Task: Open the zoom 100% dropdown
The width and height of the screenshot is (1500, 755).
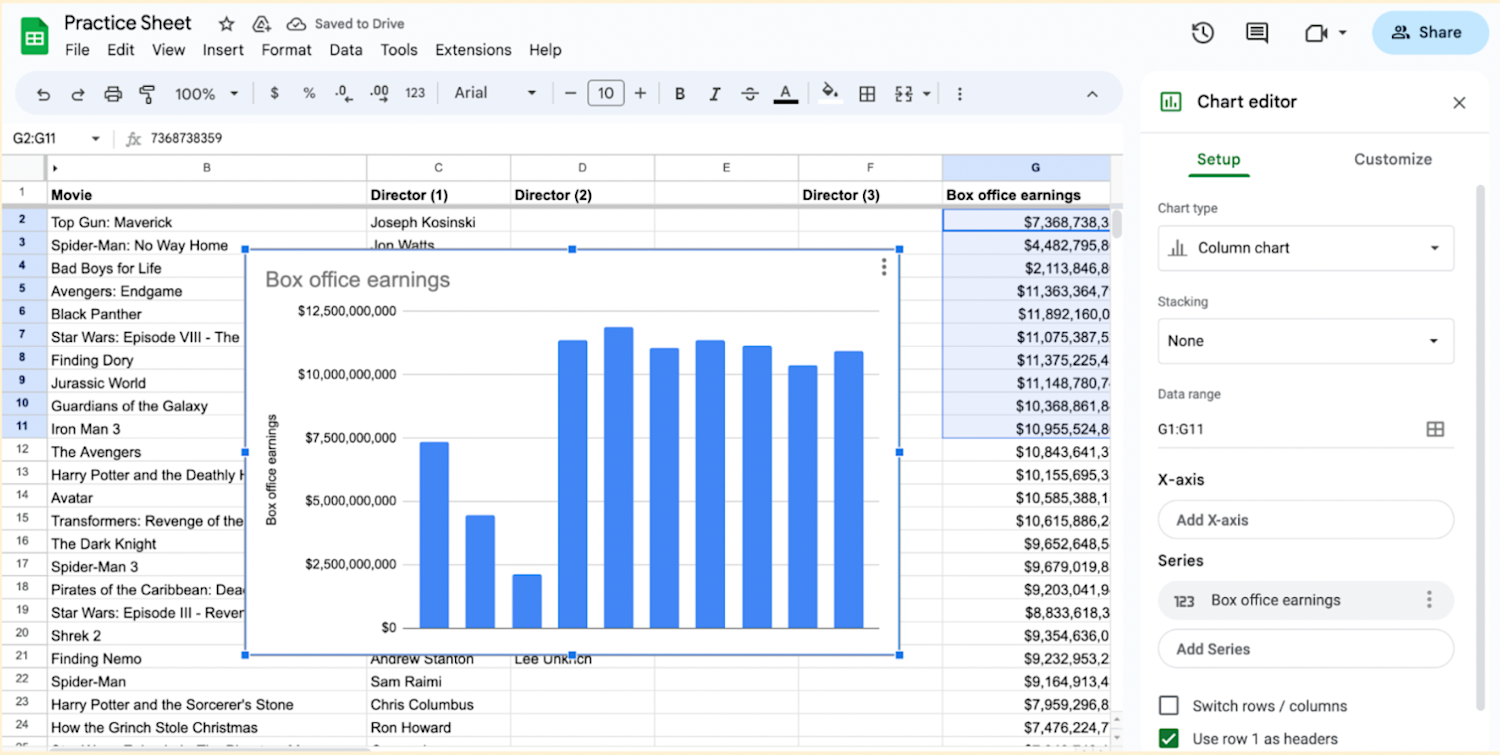Action: click(x=207, y=94)
